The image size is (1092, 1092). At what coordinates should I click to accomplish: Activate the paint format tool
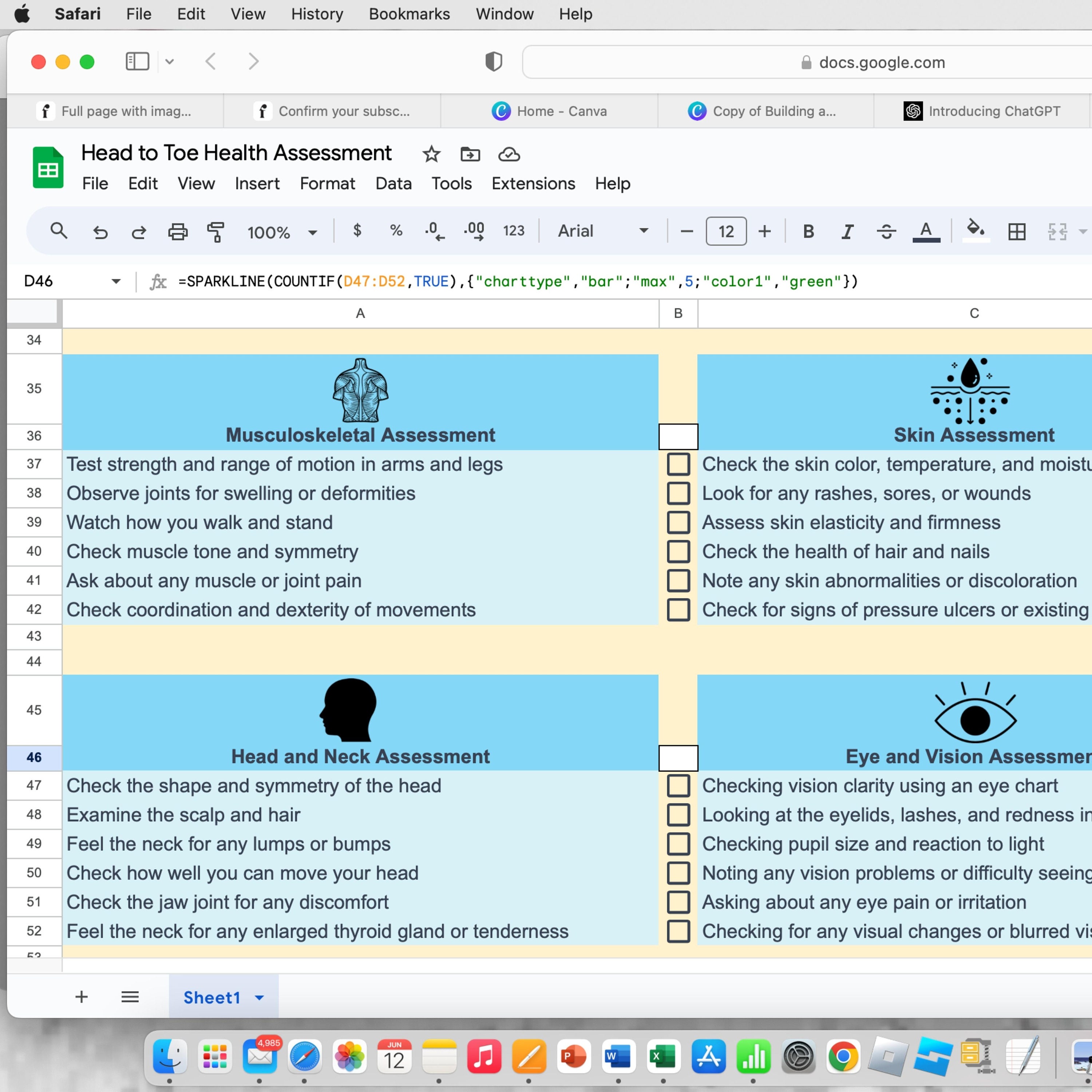pyautogui.click(x=215, y=231)
